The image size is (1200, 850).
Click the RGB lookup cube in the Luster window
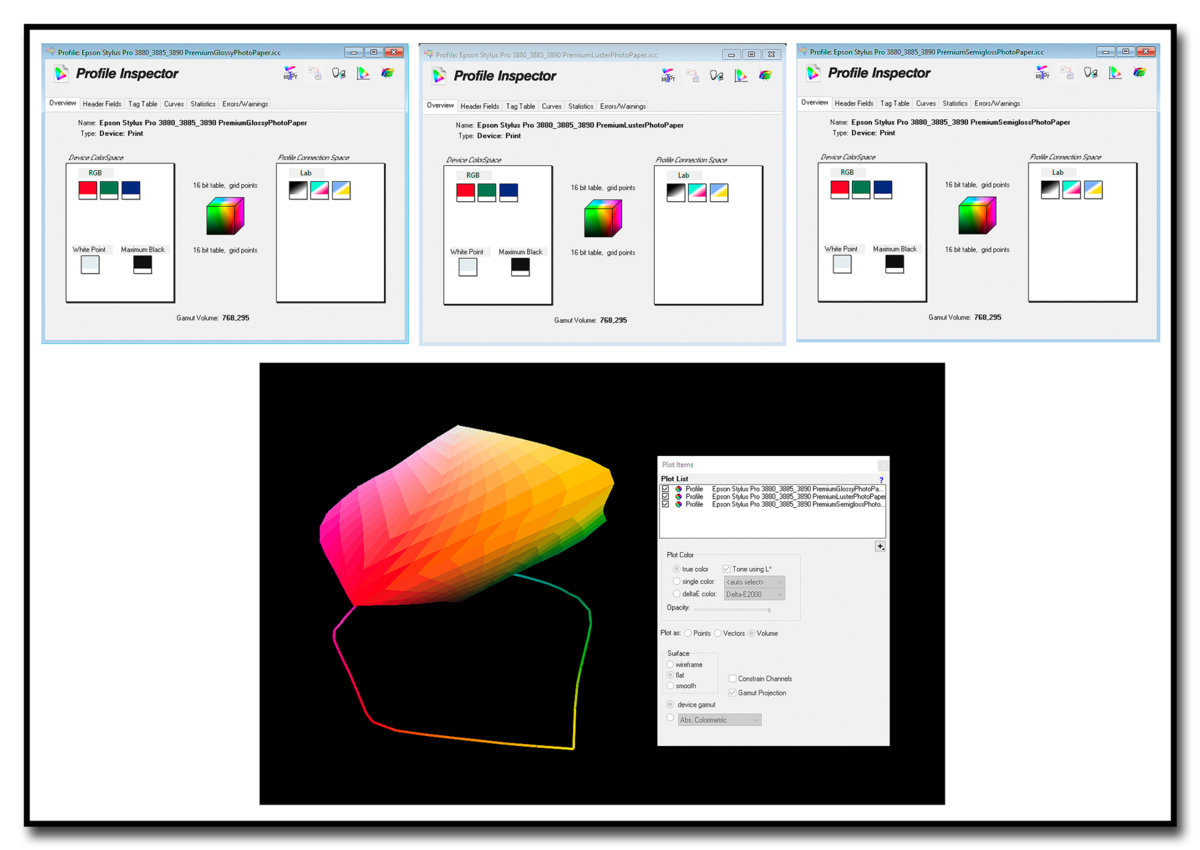(602, 219)
